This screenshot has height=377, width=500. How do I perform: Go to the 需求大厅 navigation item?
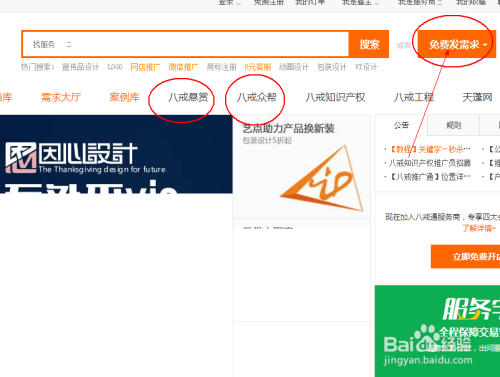(61, 97)
